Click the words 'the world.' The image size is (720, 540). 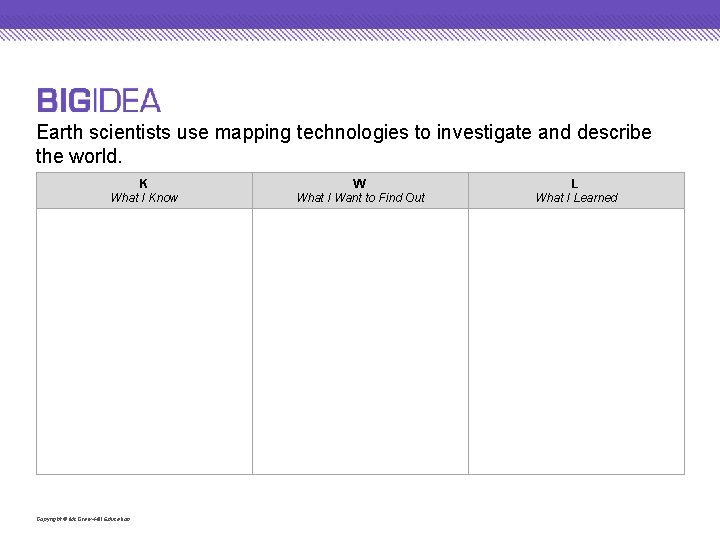tap(79, 156)
